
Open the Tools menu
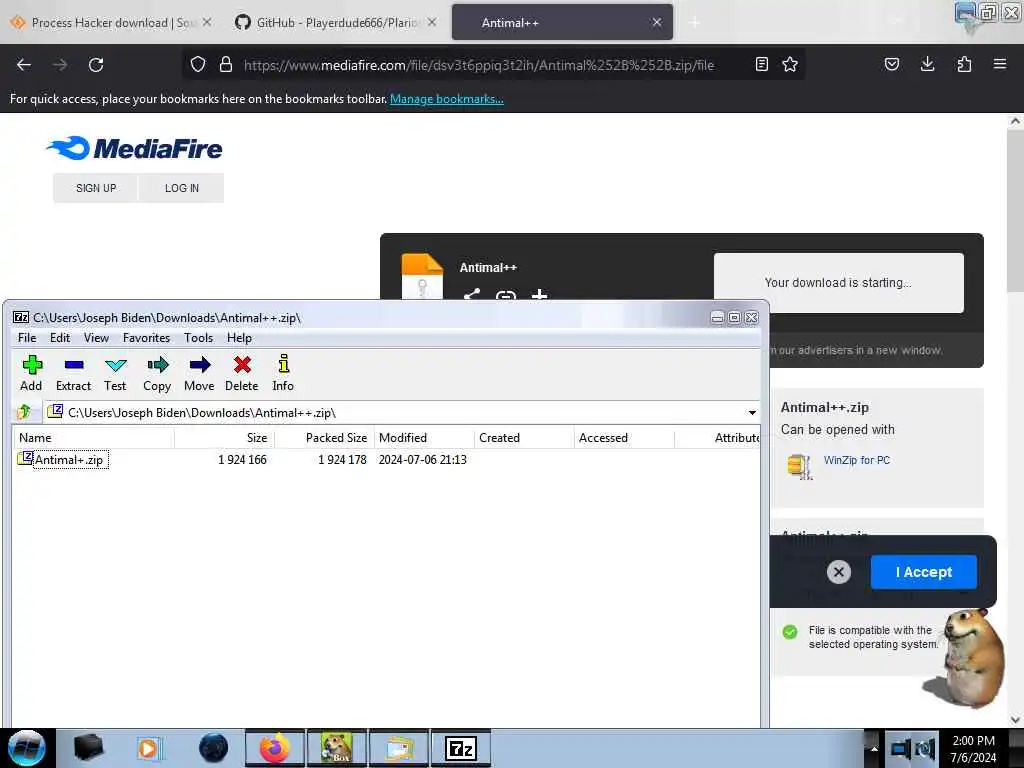[x=199, y=338]
